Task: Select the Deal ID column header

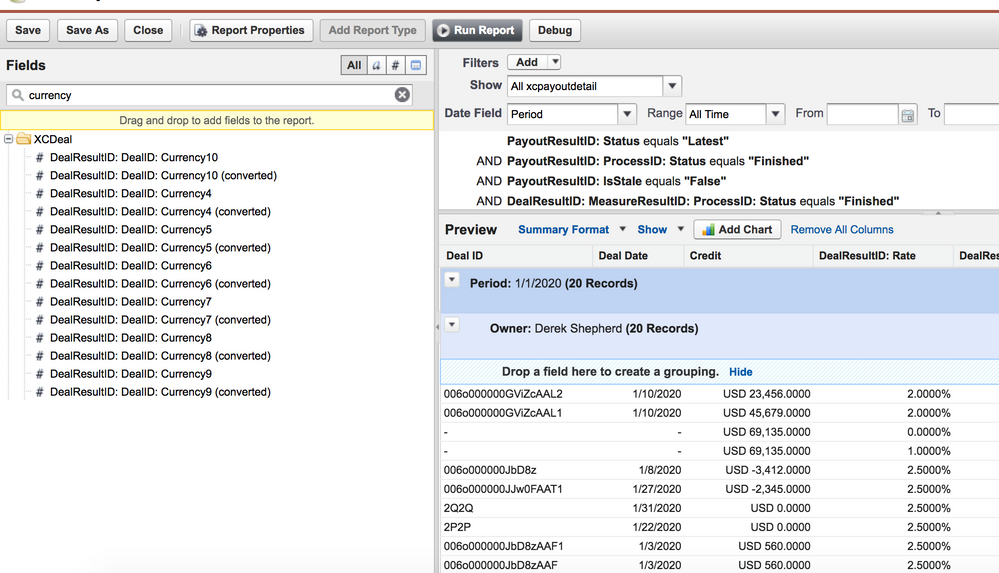Action: (x=516, y=256)
